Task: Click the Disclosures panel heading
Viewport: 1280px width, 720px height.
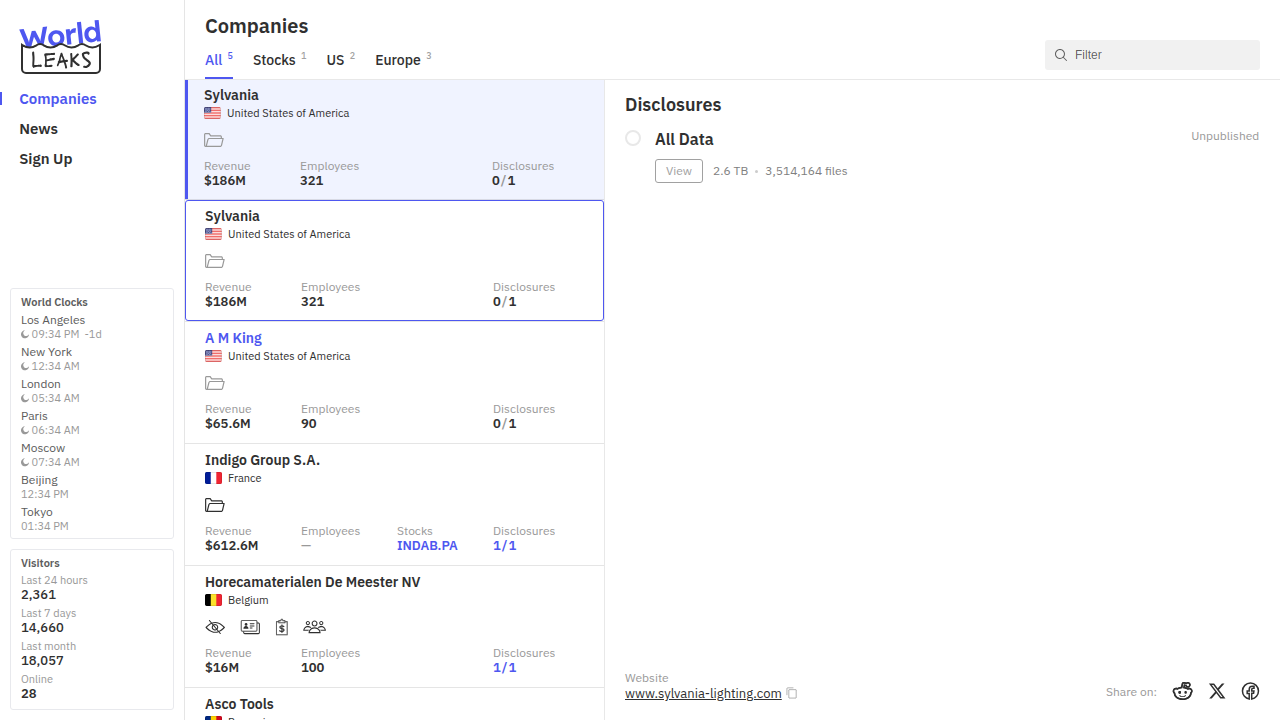Action: point(673,105)
